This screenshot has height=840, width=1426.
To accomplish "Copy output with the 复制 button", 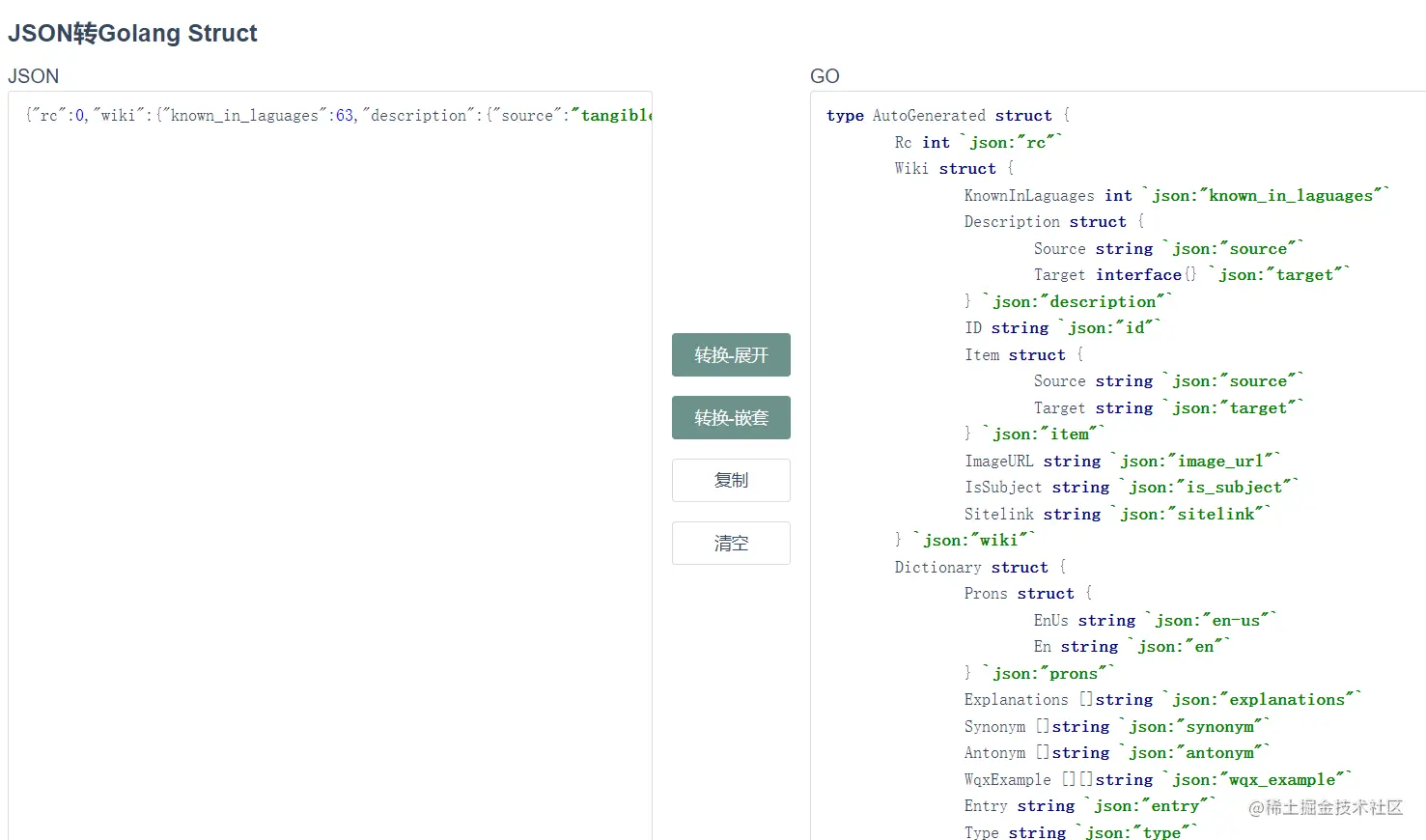I will coord(731,480).
